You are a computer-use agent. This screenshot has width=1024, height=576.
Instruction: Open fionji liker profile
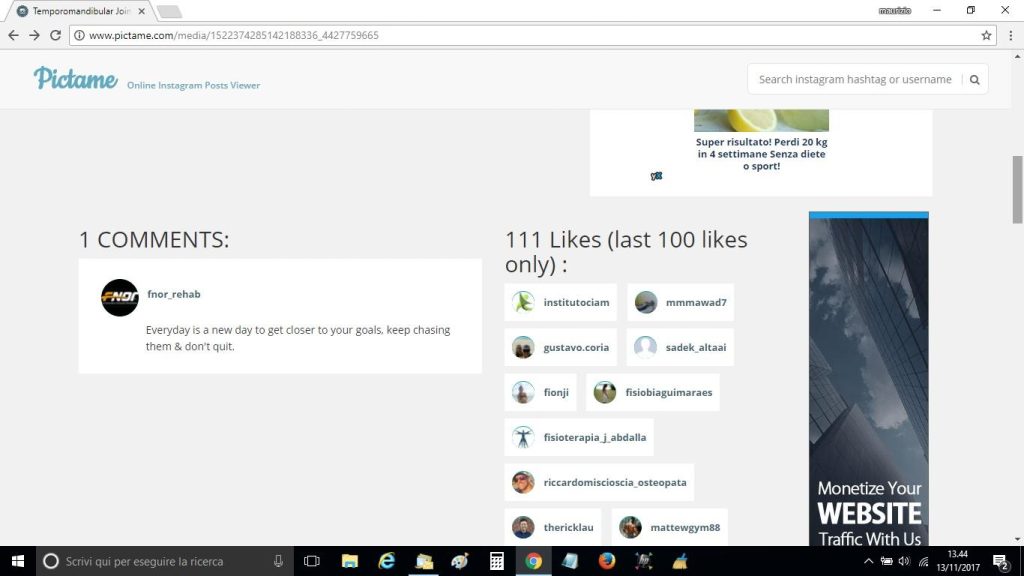(540, 392)
